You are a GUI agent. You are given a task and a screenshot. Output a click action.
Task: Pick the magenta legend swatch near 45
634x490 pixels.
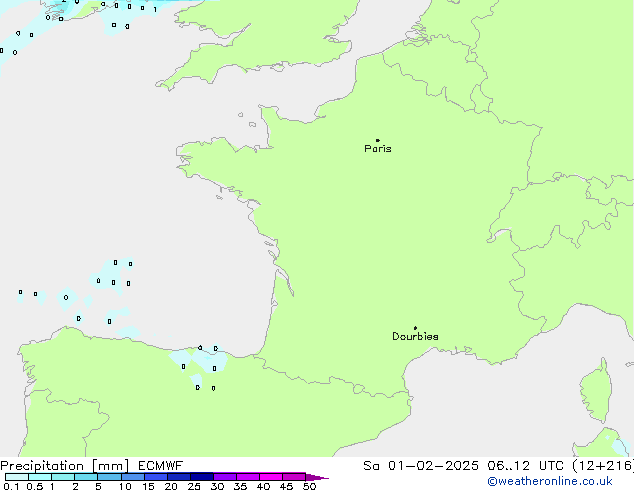[x=293, y=477]
